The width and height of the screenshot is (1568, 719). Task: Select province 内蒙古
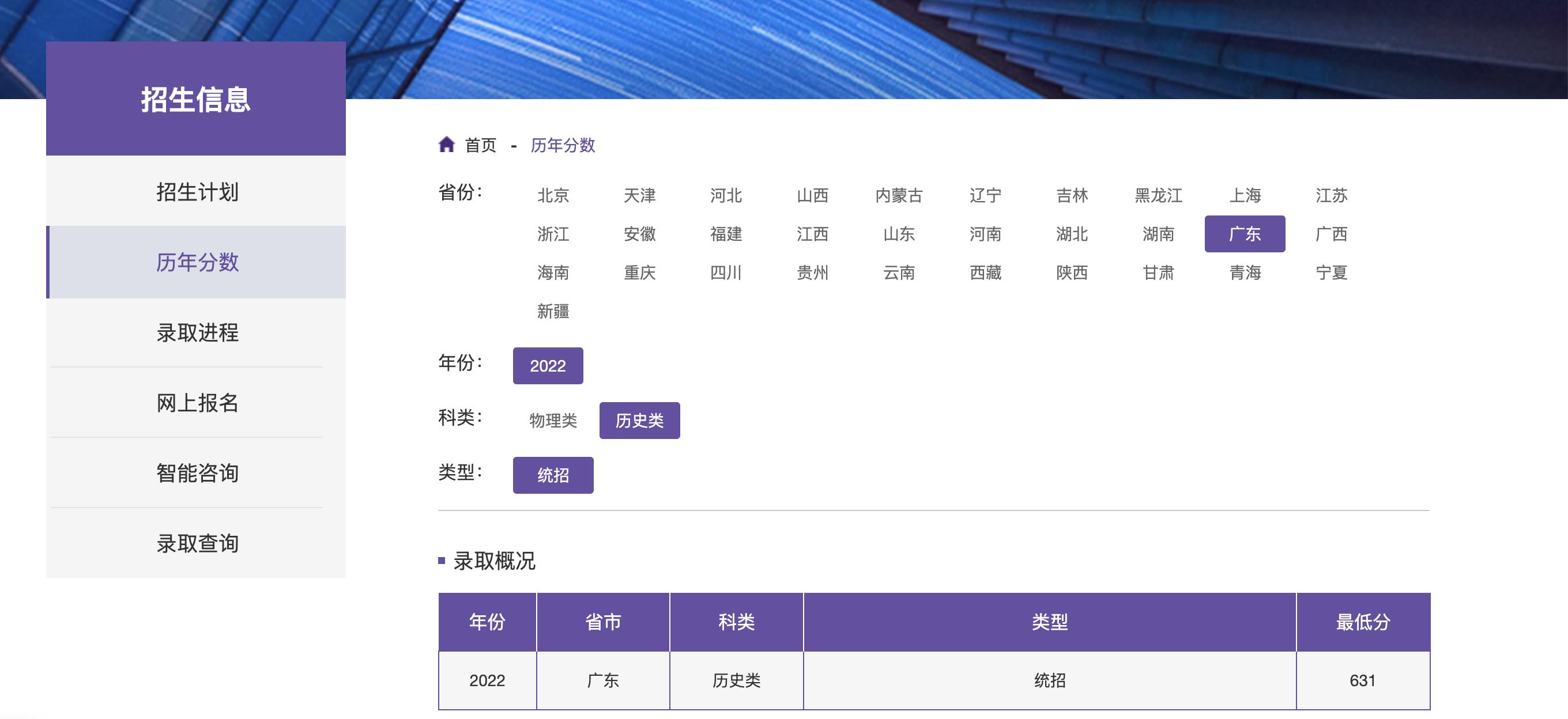pos(899,195)
